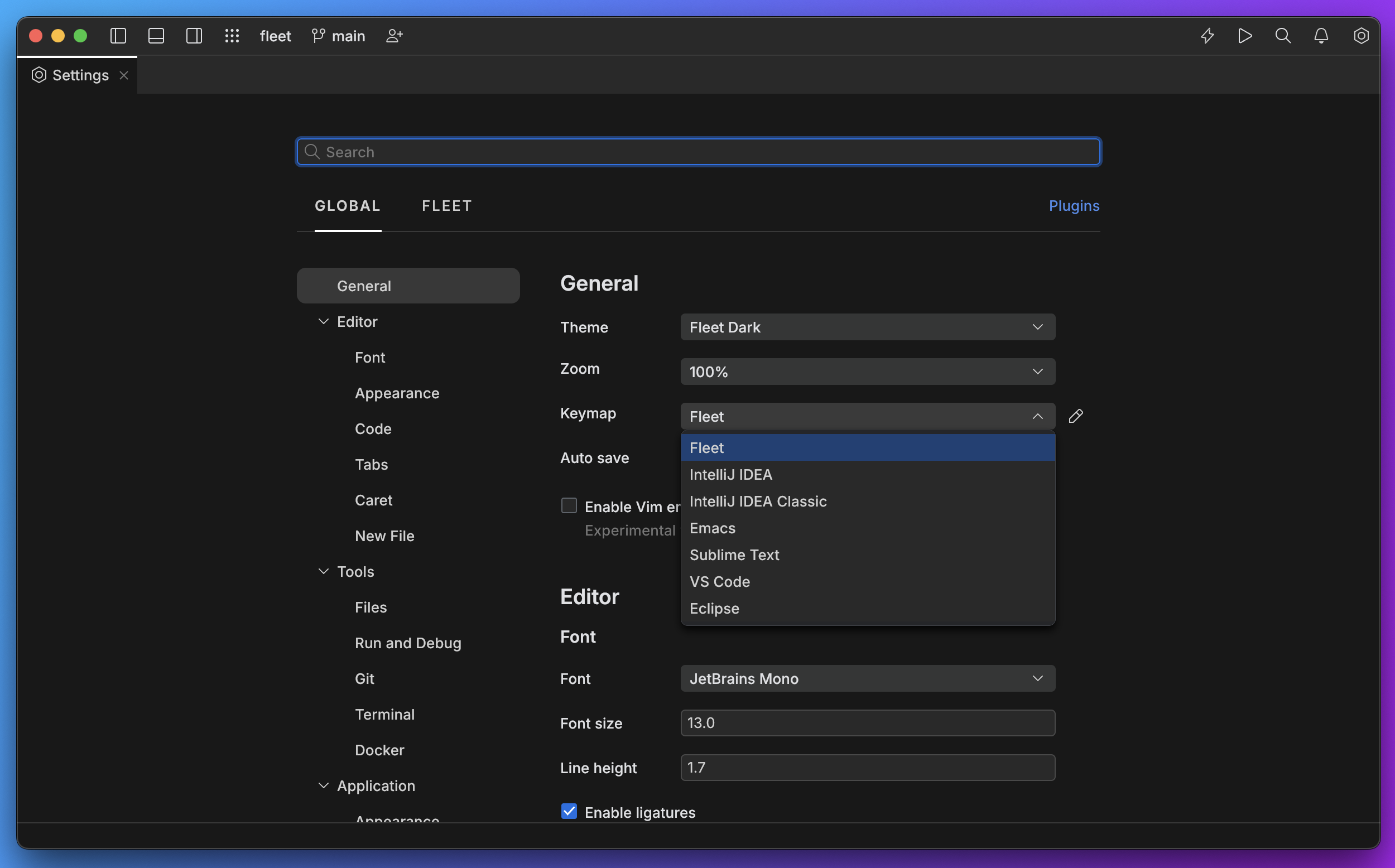The height and width of the screenshot is (868, 1395).
Task: Click the add collaborator person icon
Action: (395, 36)
